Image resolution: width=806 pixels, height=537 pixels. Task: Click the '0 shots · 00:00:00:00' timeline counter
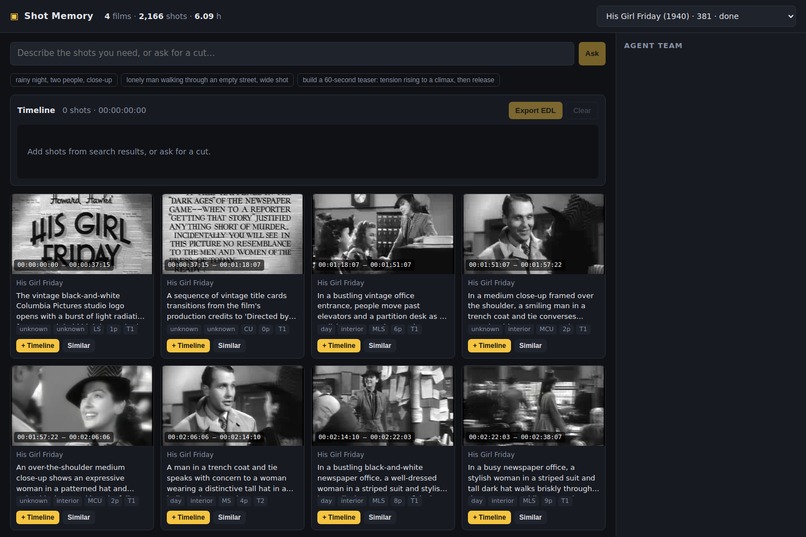[x=104, y=110]
